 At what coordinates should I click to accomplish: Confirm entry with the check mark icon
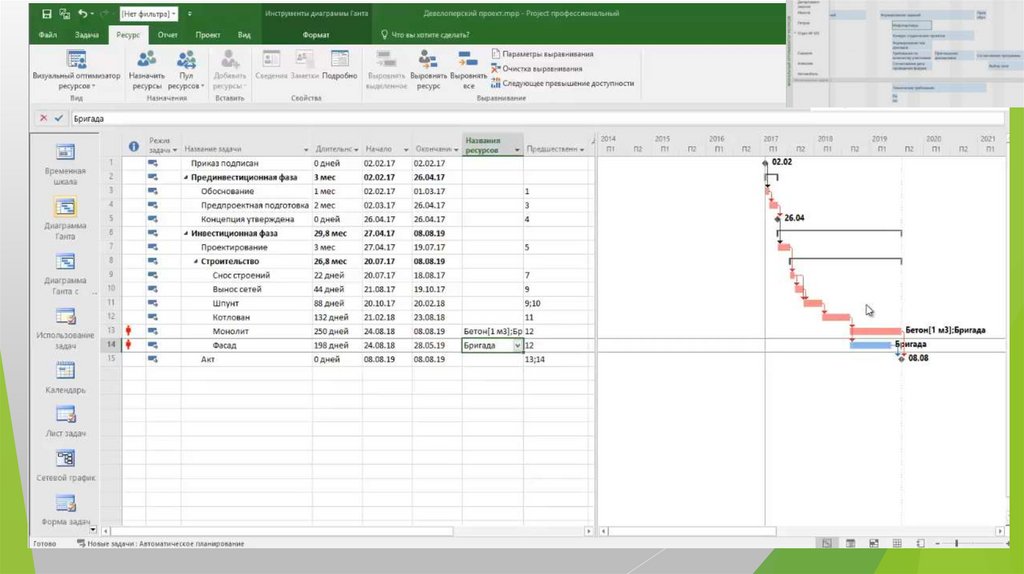pos(59,118)
